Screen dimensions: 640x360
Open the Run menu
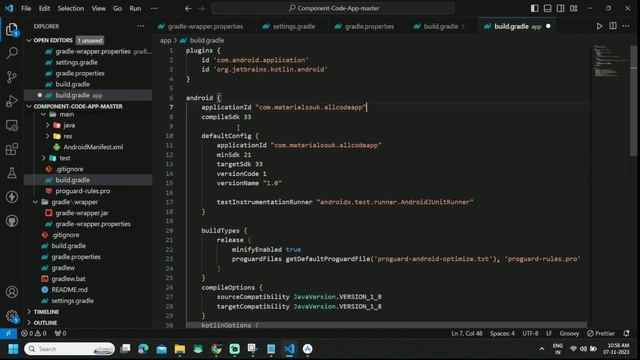[135, 8]
